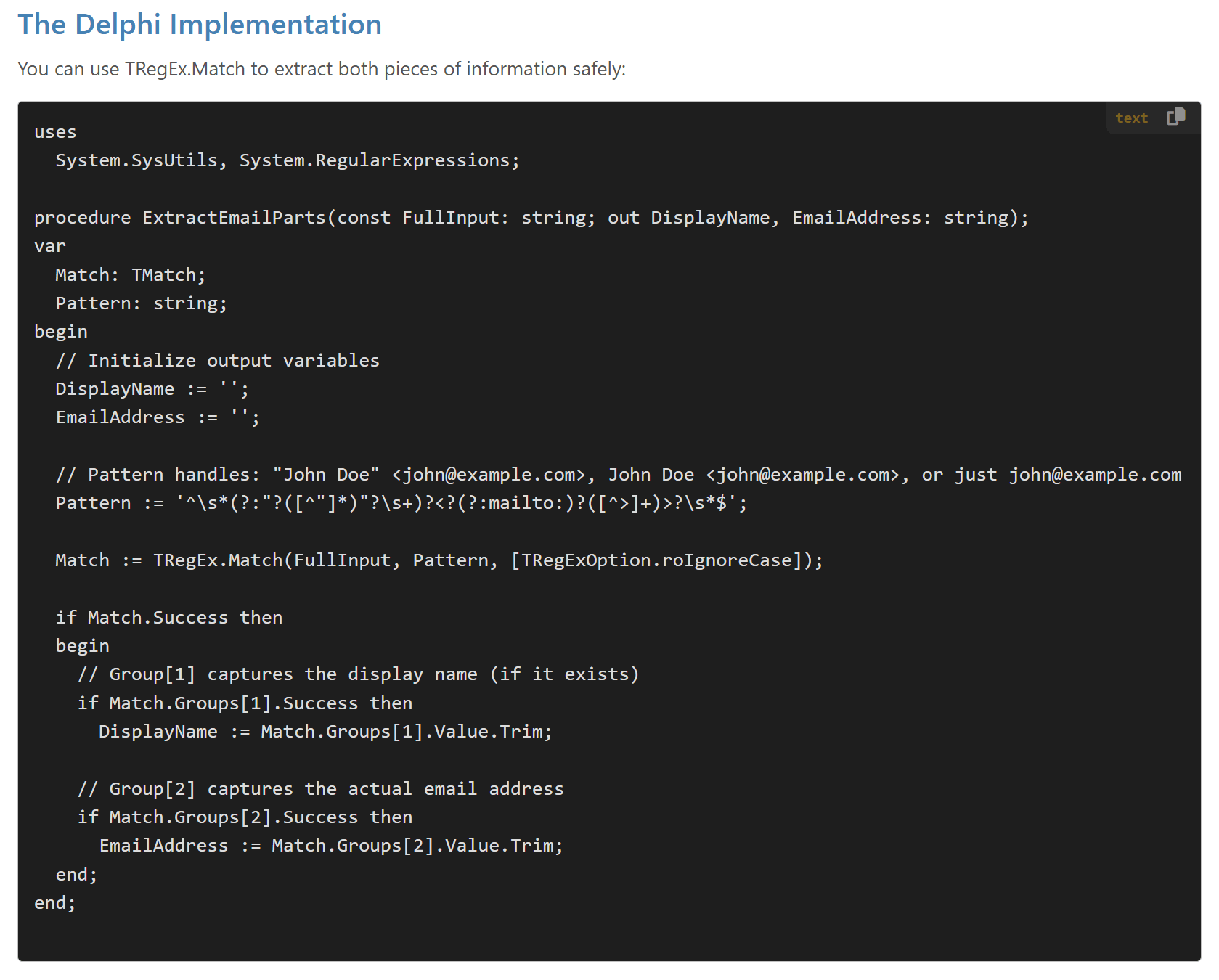This screenshot has width=1219, height=980.
Task: Click 'Match := TRegEx.Match(FullInput' line
Action: click(439, 560)
